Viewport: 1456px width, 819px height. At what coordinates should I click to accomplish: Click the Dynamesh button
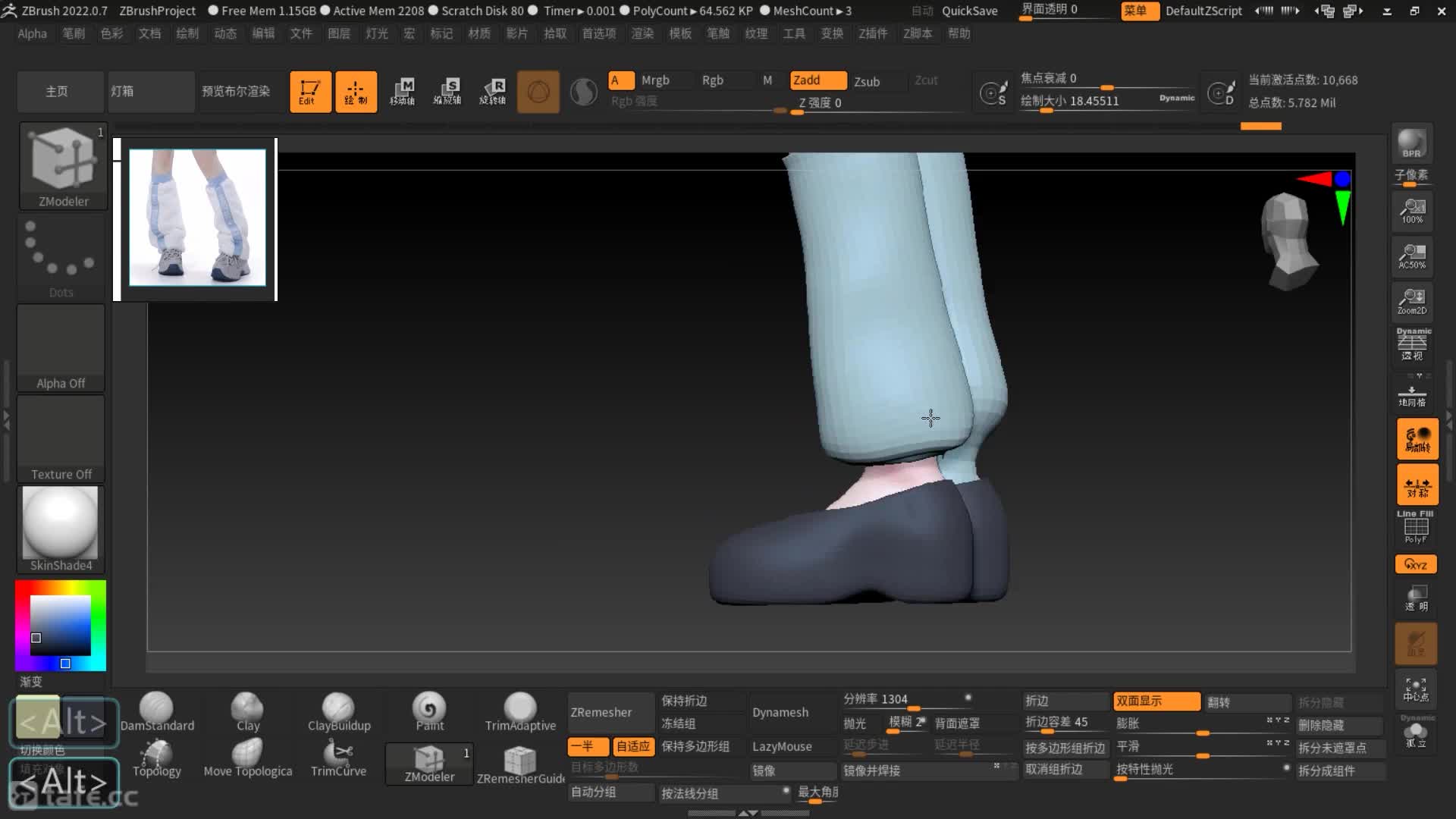[793, 712]
